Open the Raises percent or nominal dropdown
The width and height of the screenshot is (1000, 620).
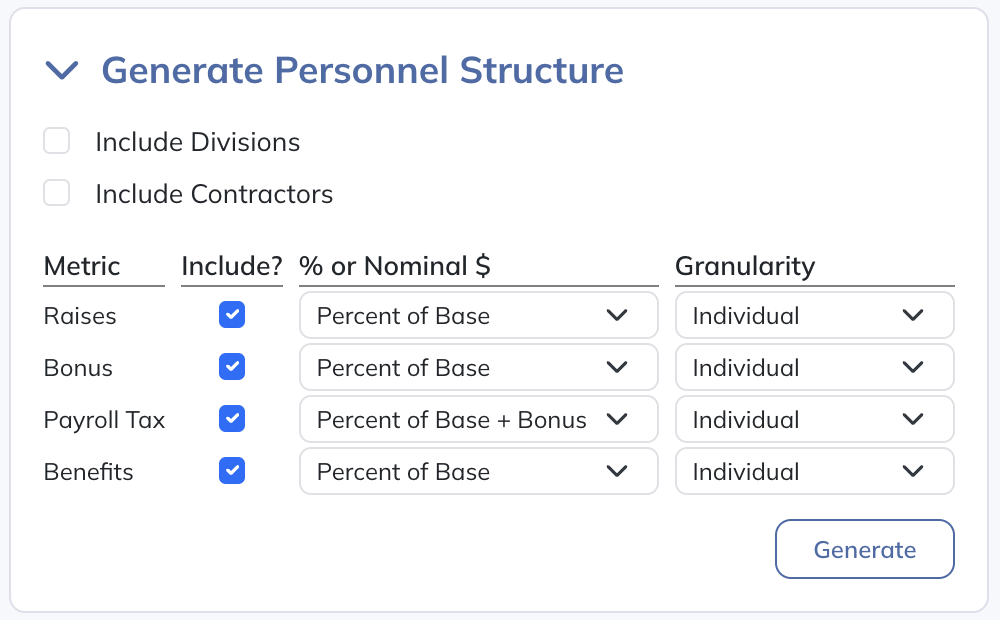point(478,316)
